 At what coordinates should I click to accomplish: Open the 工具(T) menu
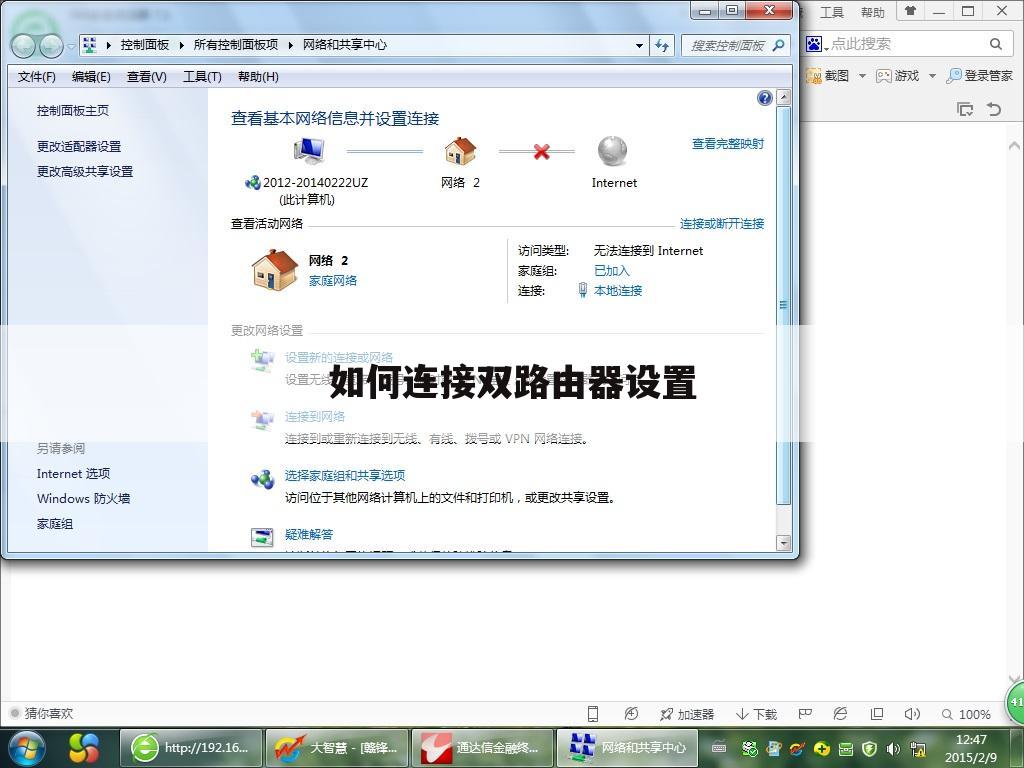(202, 76)
